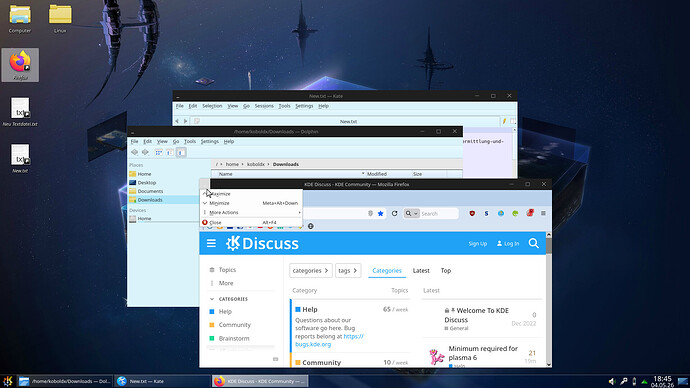The height and width of the screenshot is (388, 690).
Task: Click the bookmark star in Firefox address bar
Action: tap(381, 213)
